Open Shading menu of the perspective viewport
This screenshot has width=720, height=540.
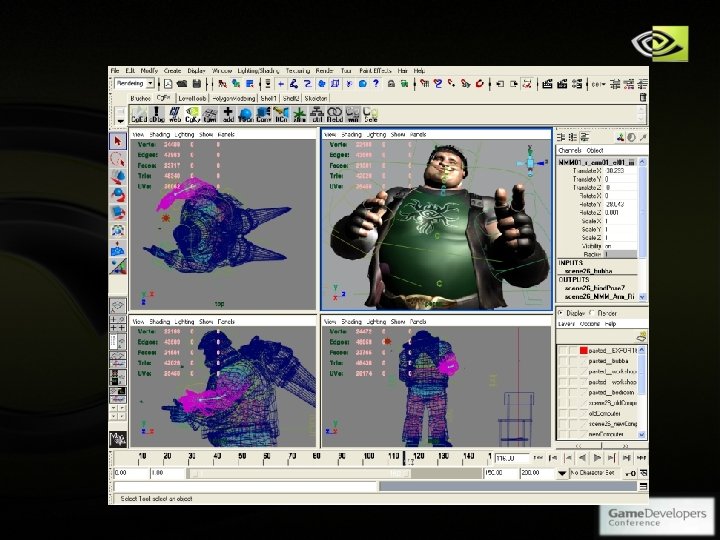[x=351, y=135]
